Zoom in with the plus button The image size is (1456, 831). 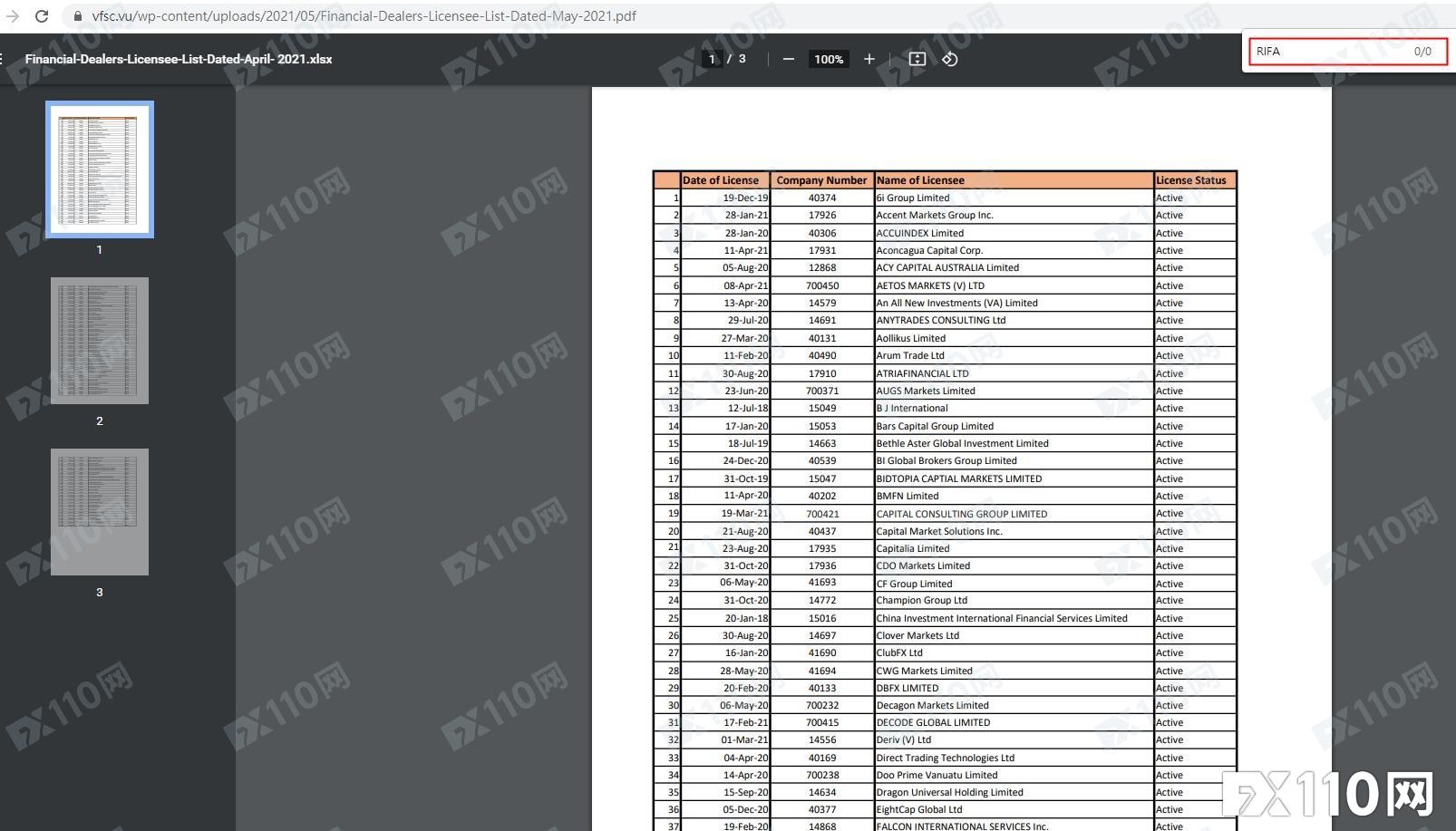[x=869, y=59]
